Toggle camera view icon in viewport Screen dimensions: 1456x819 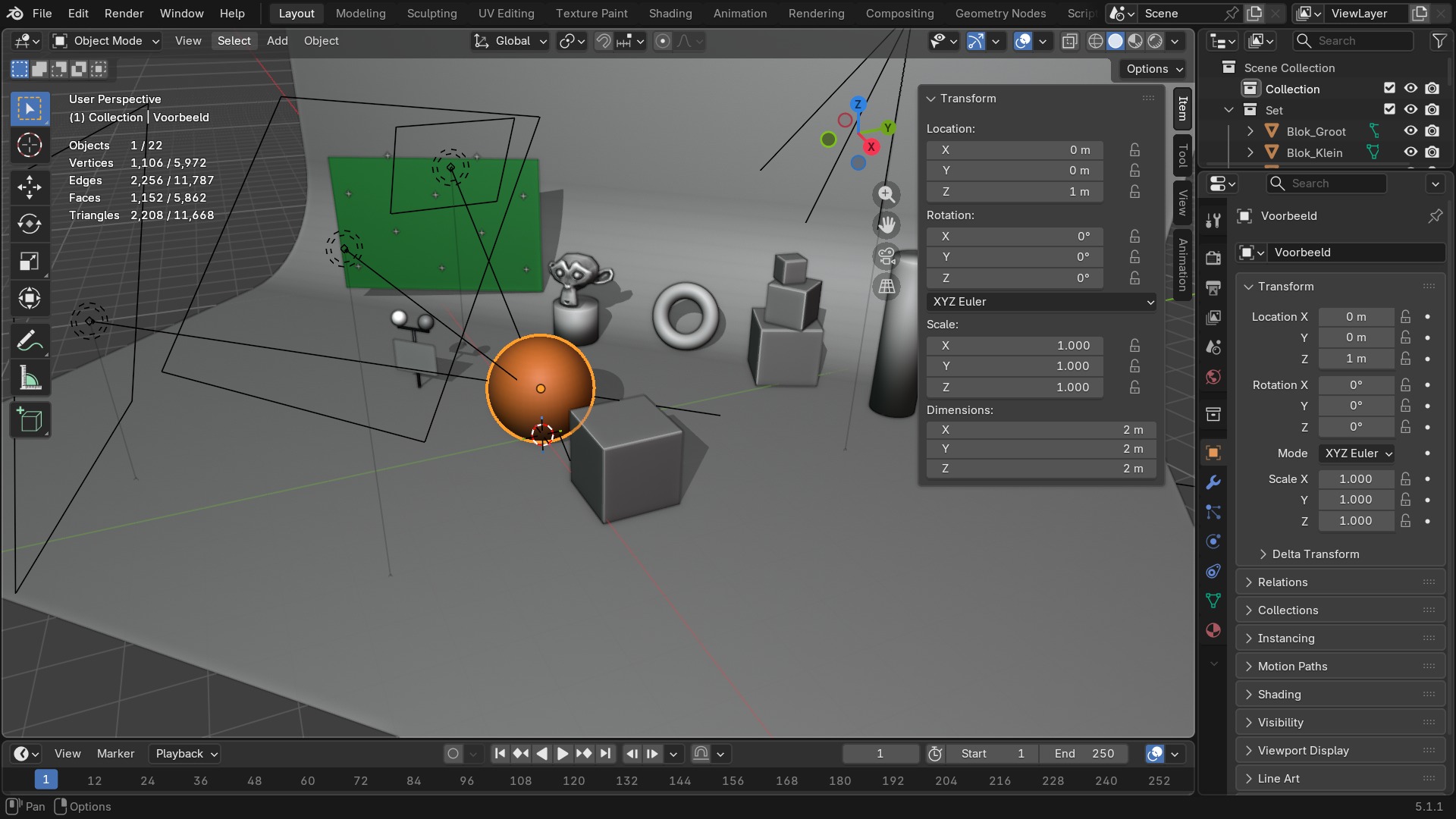(x=886, y=256)
